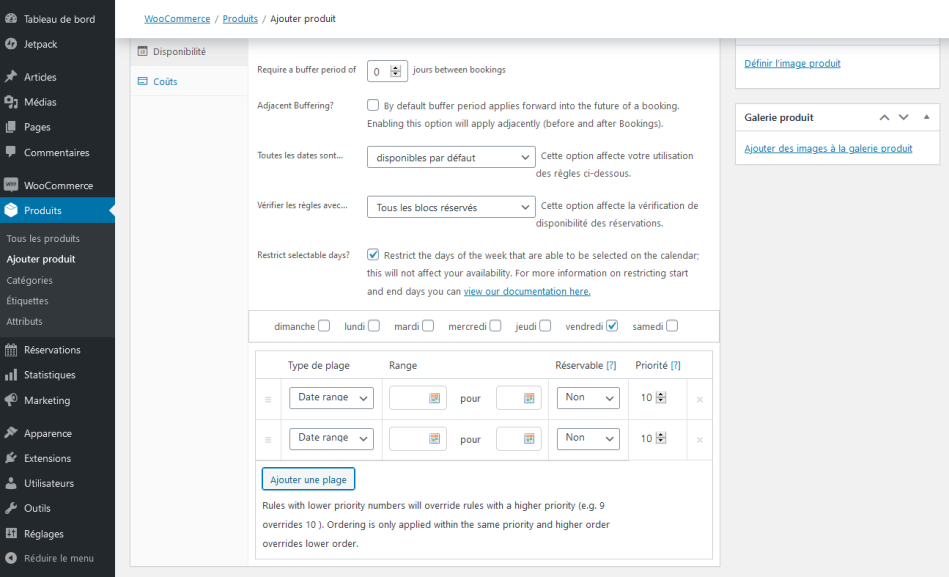949x577 pixels.
Task: Enable the Adjacent Buffering checkbox
Action: [373, 105]
